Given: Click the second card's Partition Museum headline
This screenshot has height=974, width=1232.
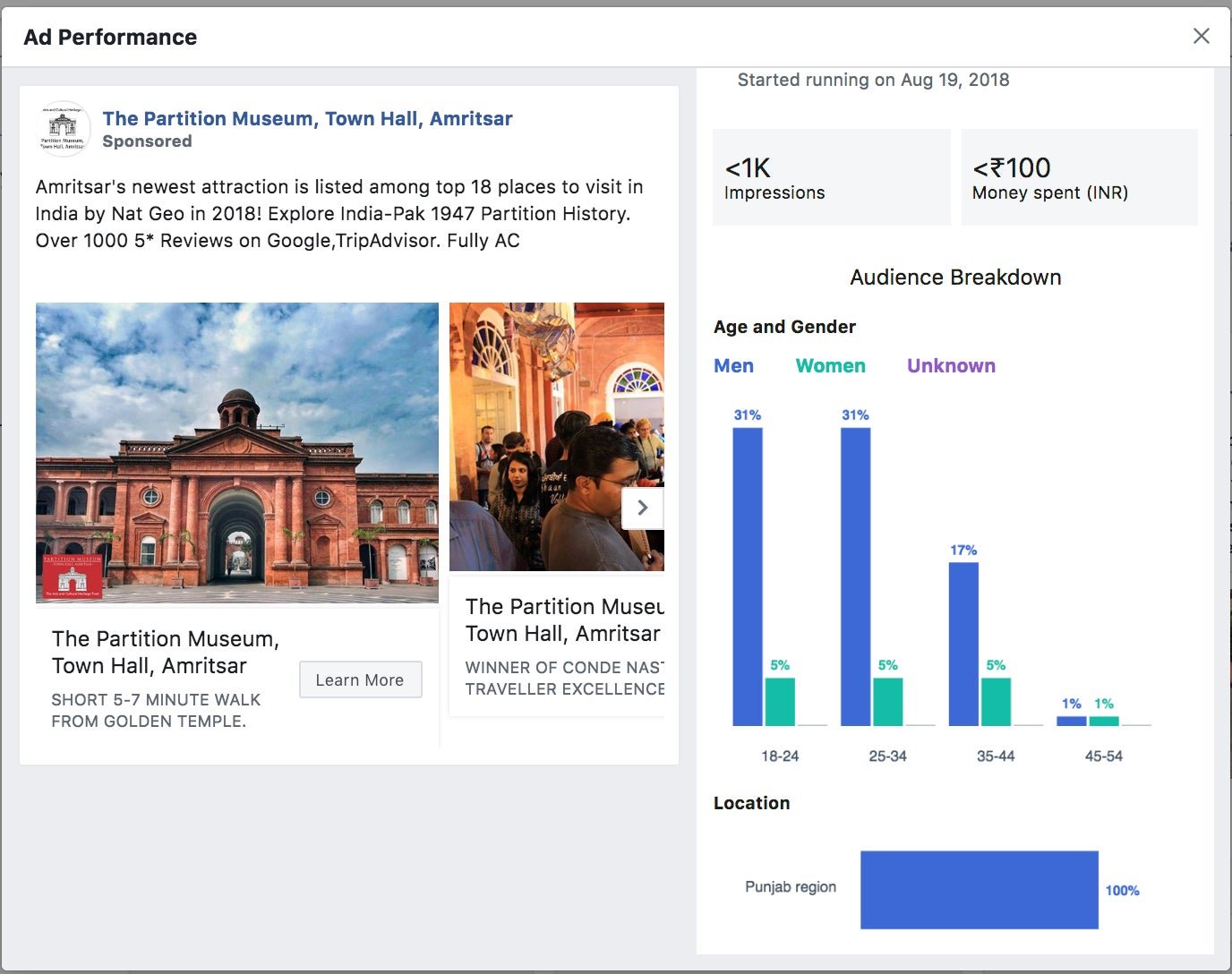Looking at the screenshot, I should point(564,619).
